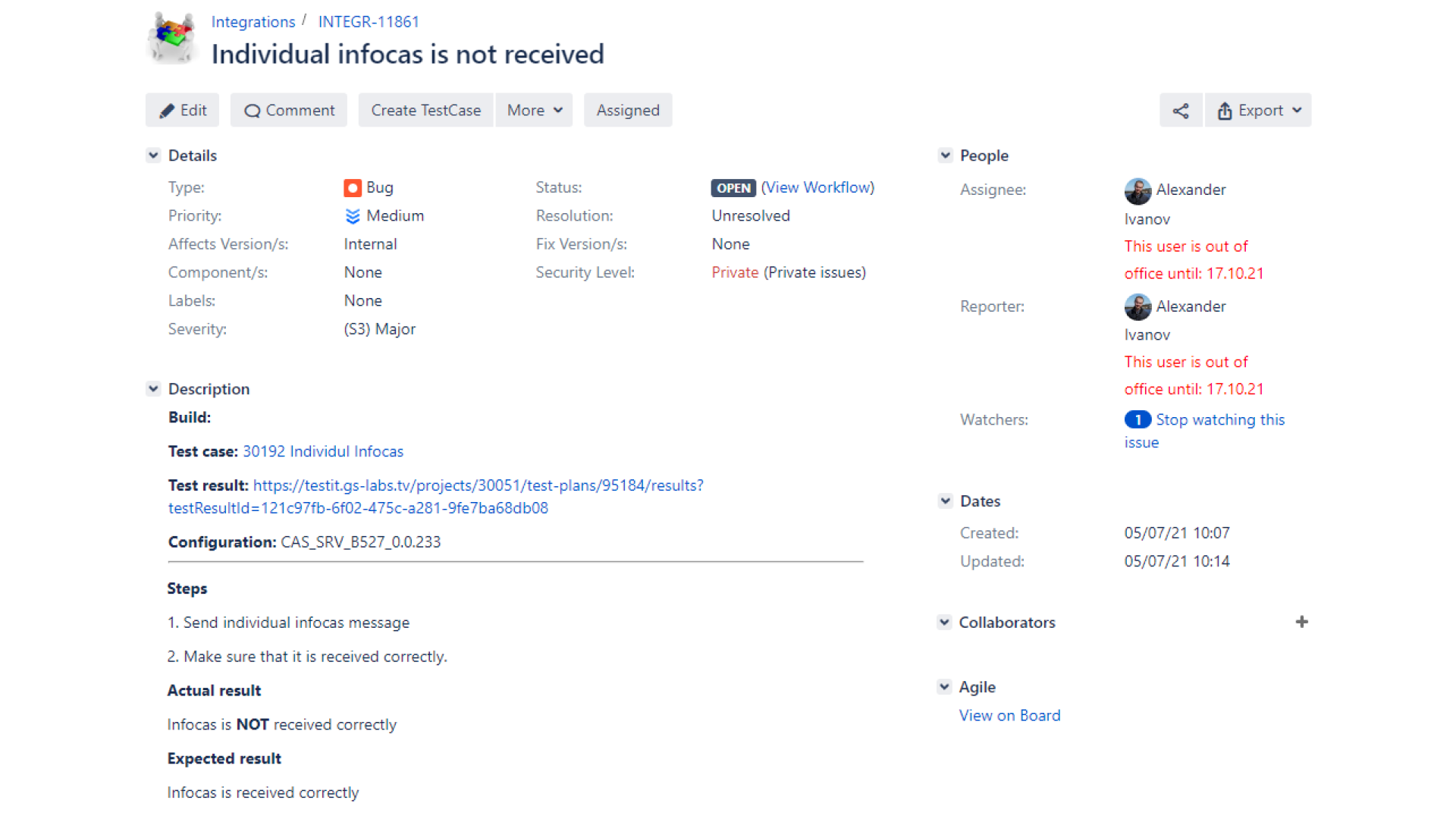Screen dimensions: 1456x819
Task: Click the Share icon
Action: [x=1180, y=110]
